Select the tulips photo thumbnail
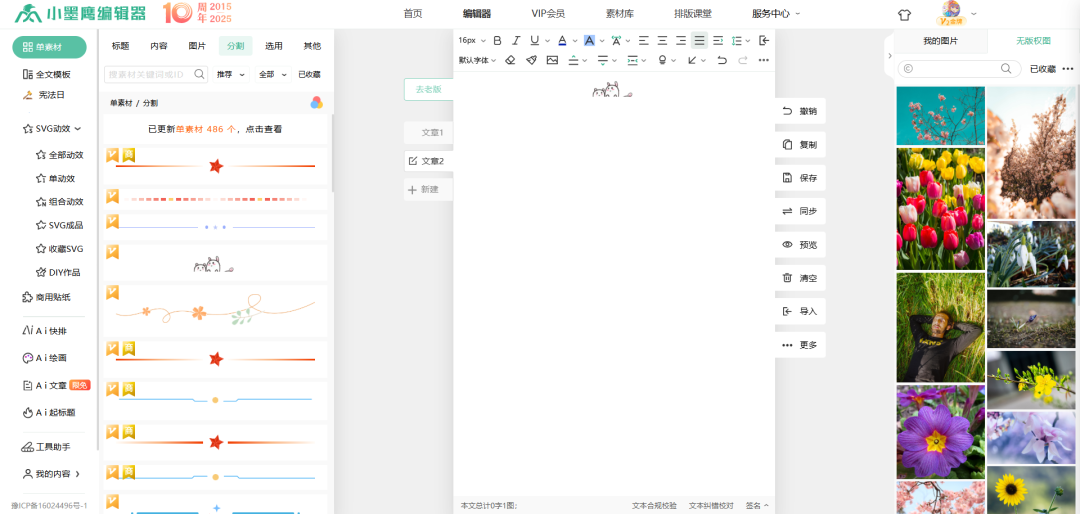Viewport: 1080px width, 514px height. pos(940,209)
